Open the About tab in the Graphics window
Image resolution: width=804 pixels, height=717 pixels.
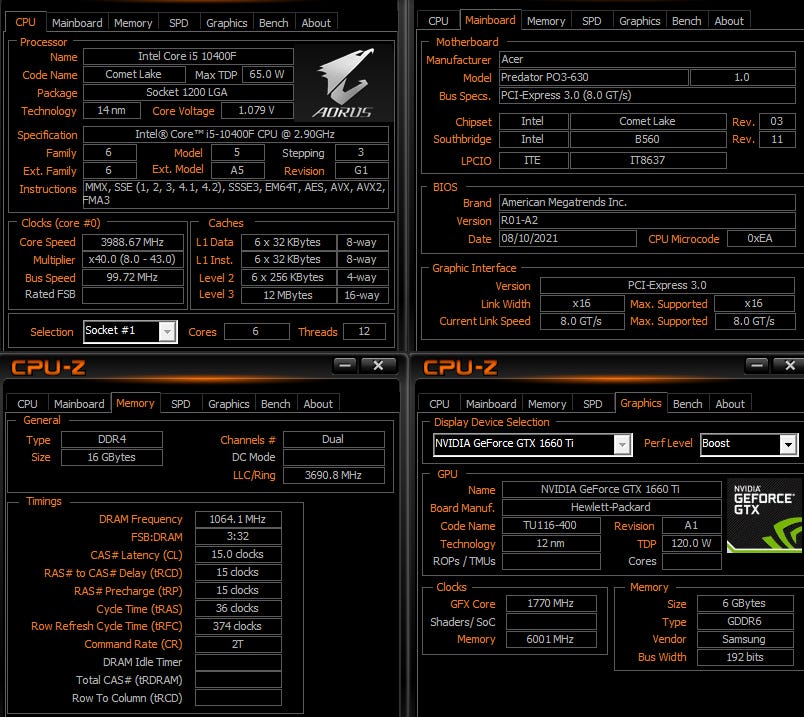(x=730, y=404)
